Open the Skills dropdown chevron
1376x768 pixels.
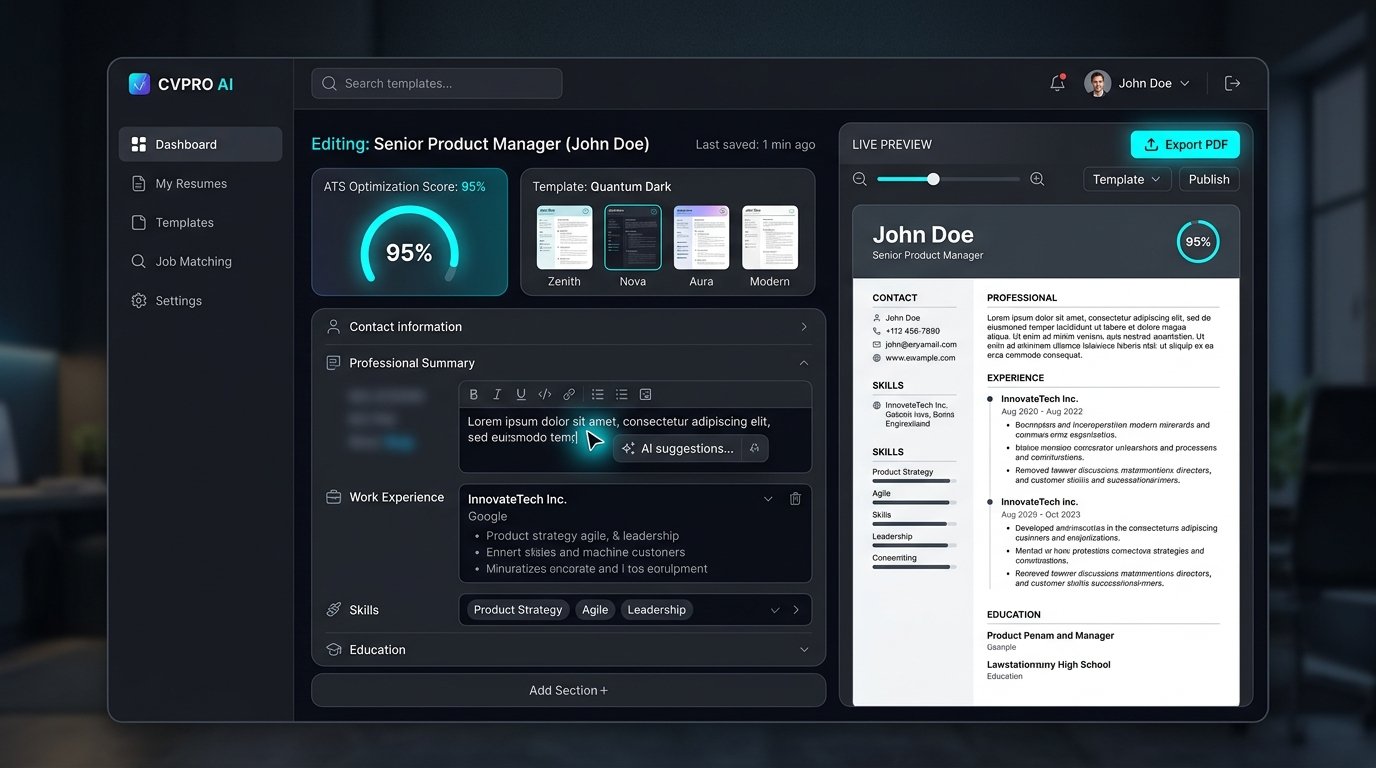(775, 610)
